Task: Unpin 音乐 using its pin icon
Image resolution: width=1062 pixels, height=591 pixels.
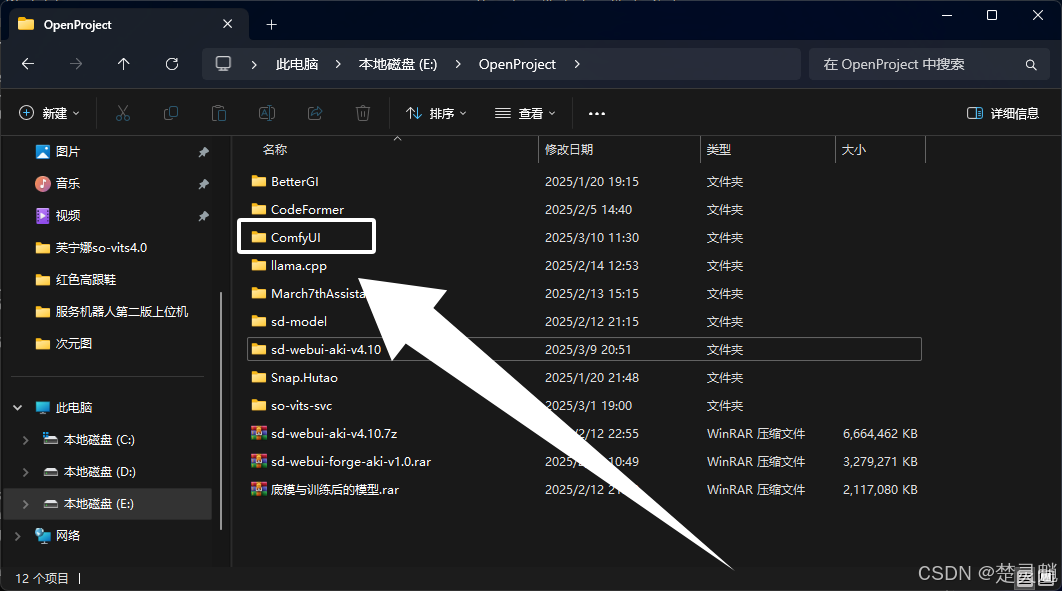Action: click(203, 184)
